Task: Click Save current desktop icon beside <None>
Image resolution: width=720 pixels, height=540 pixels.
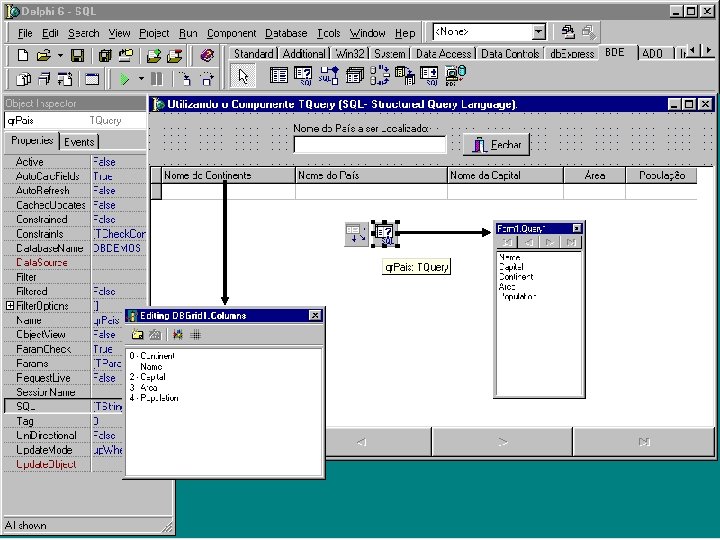Action: pyautogui.click(x=568, y=32)
